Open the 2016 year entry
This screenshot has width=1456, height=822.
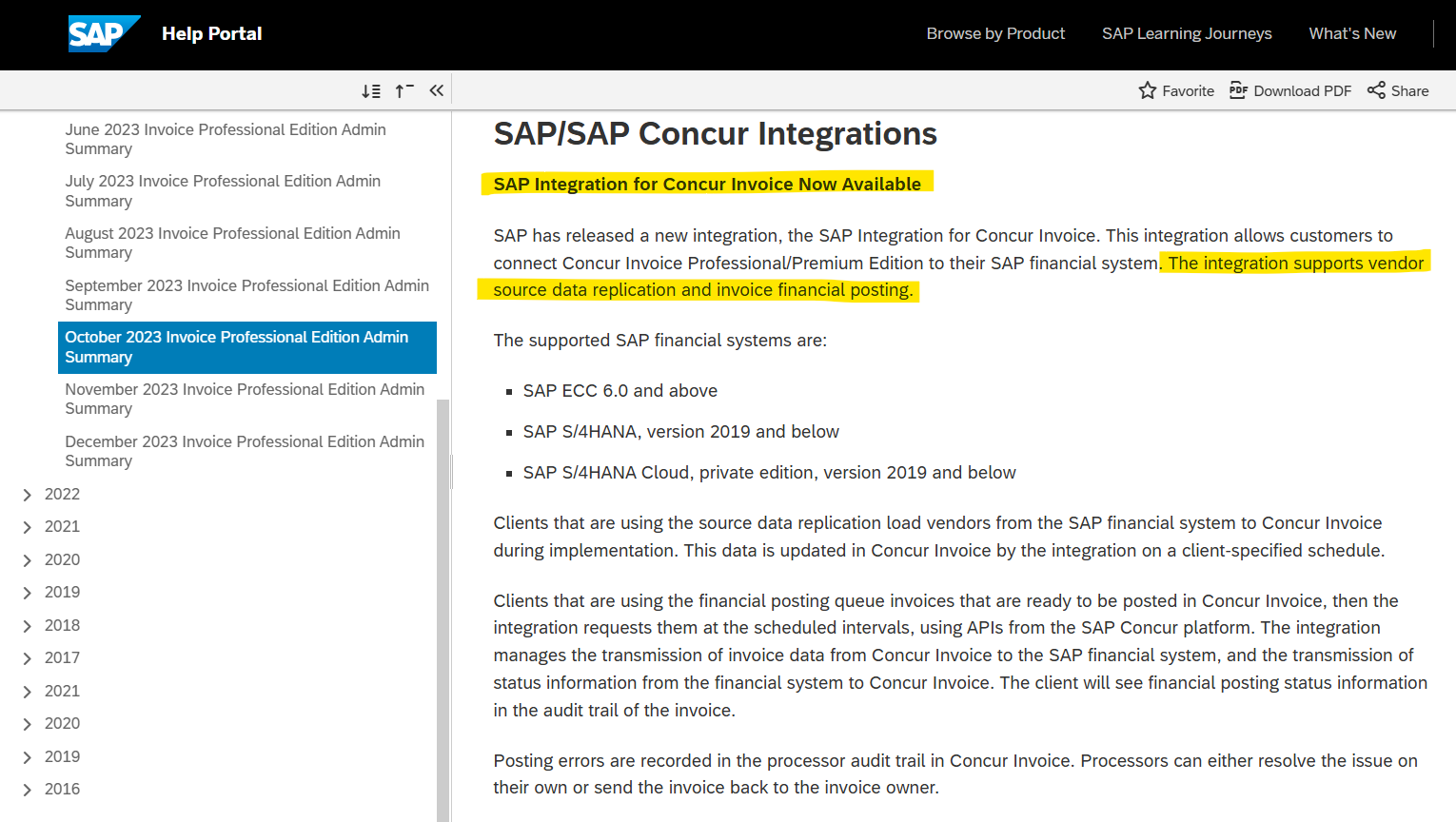coord(62,789)
